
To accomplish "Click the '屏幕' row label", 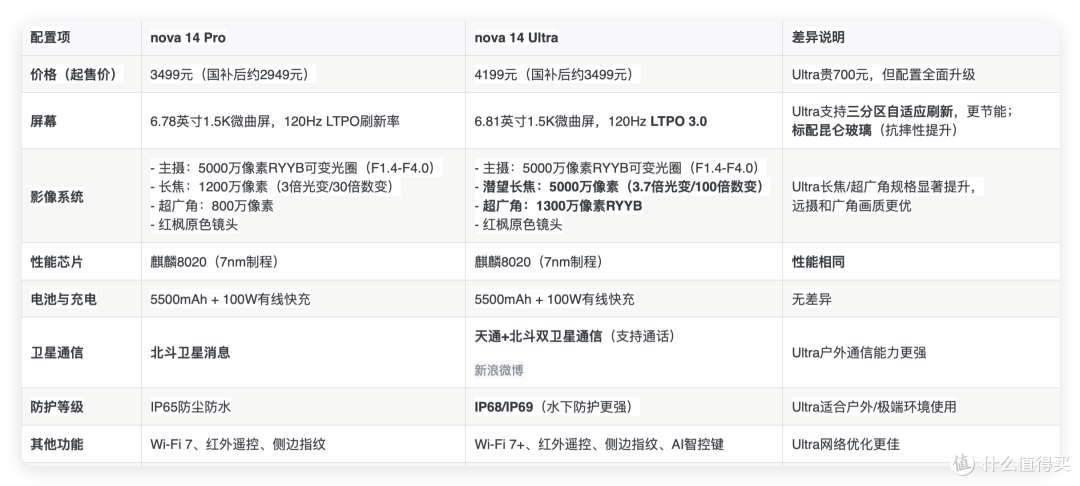I will pos(43,121).
